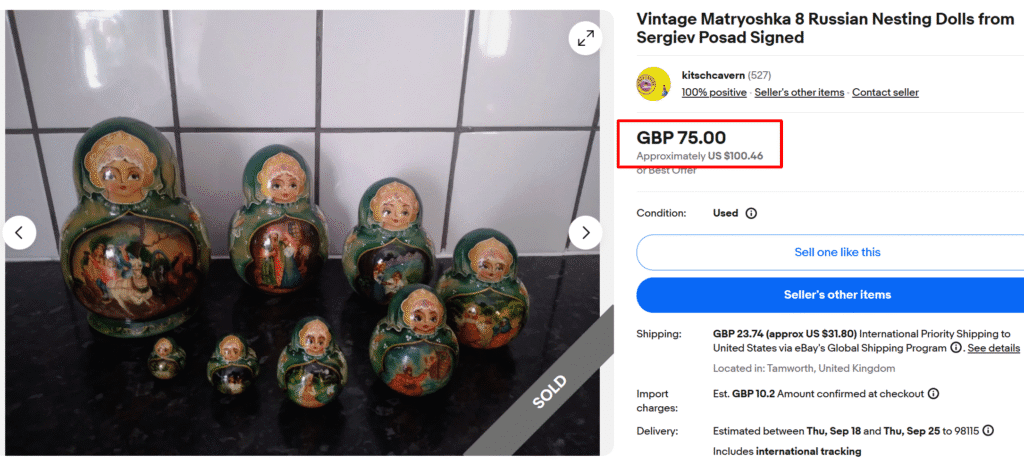Click the GBP 75.00 price
This screenshot has height=469, width=1024.
681,138
